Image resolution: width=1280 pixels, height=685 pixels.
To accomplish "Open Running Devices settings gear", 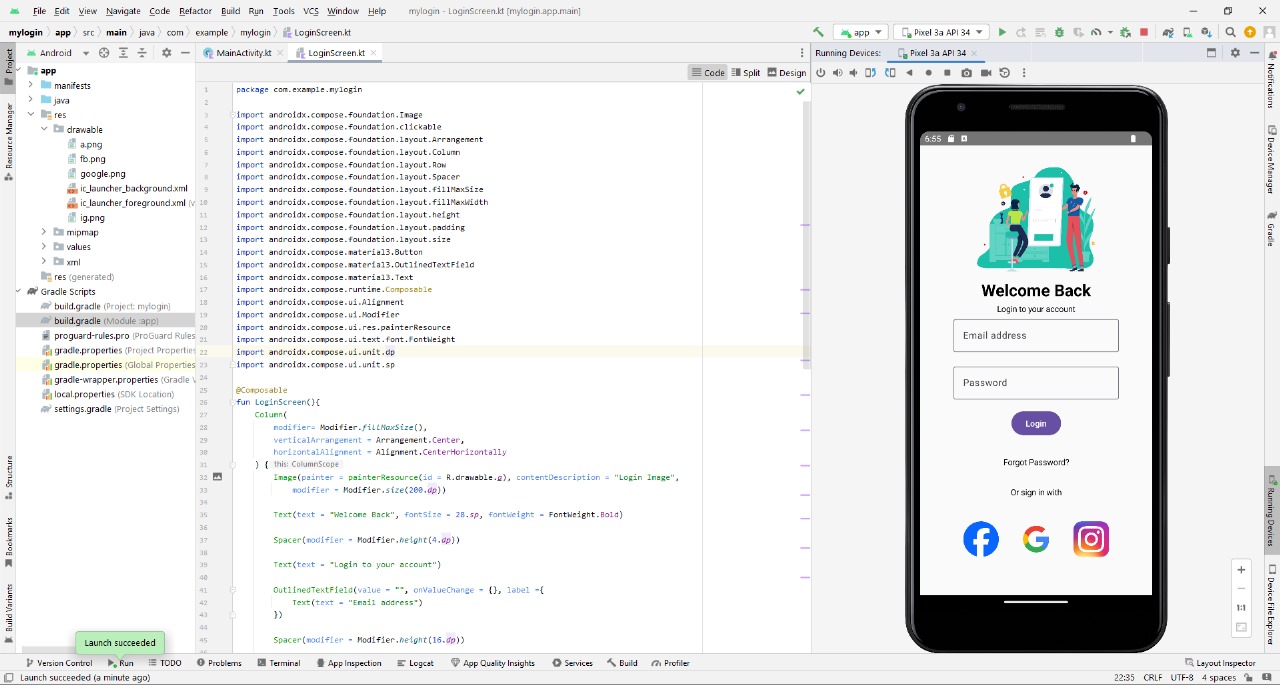I will 1235,52.
